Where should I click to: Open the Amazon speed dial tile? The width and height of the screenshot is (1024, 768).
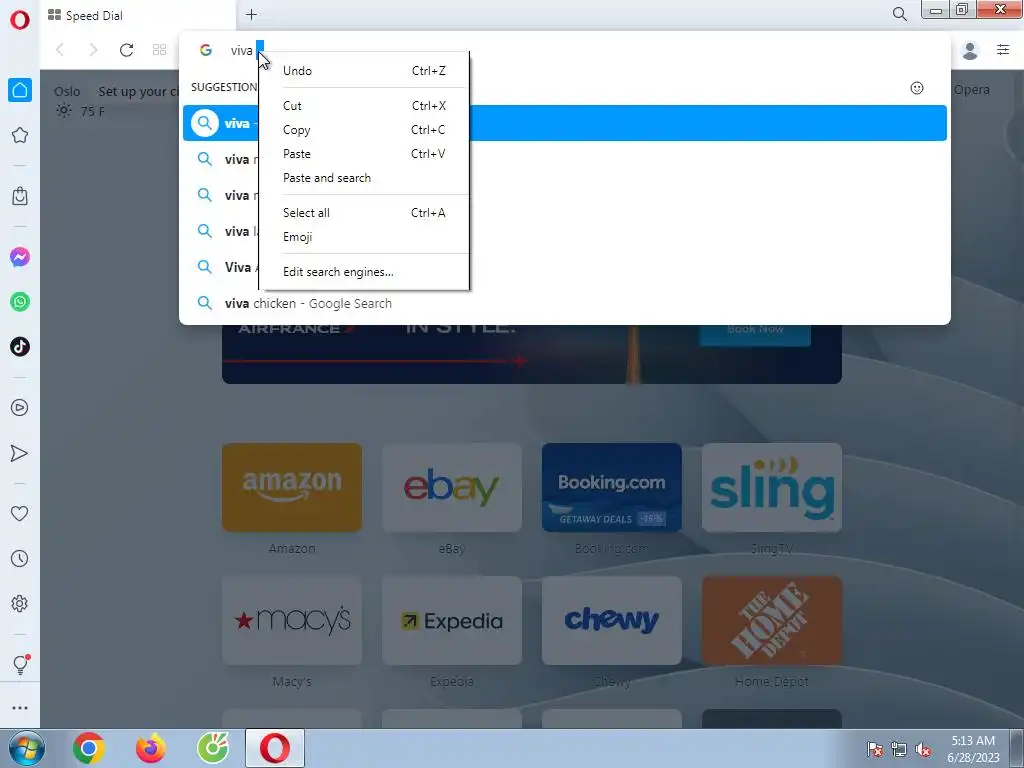[x=292, y=487]
